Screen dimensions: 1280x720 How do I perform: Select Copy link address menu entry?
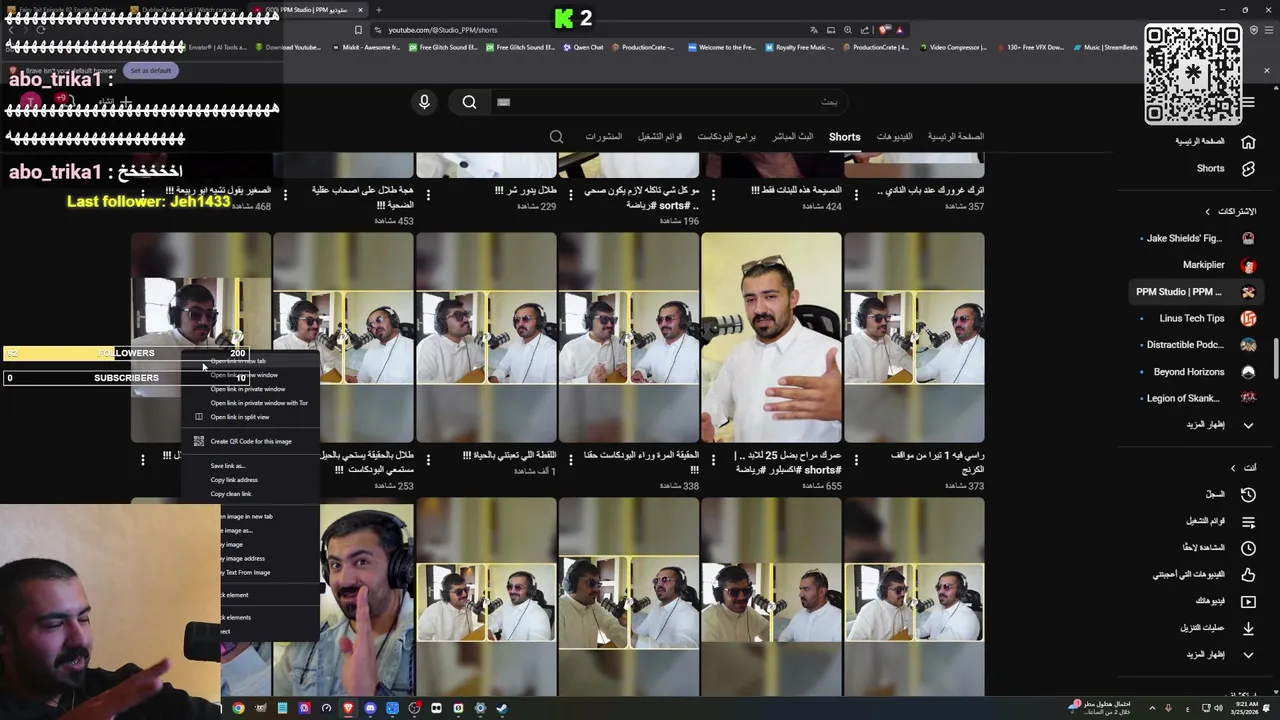click(x=234, y=480)
